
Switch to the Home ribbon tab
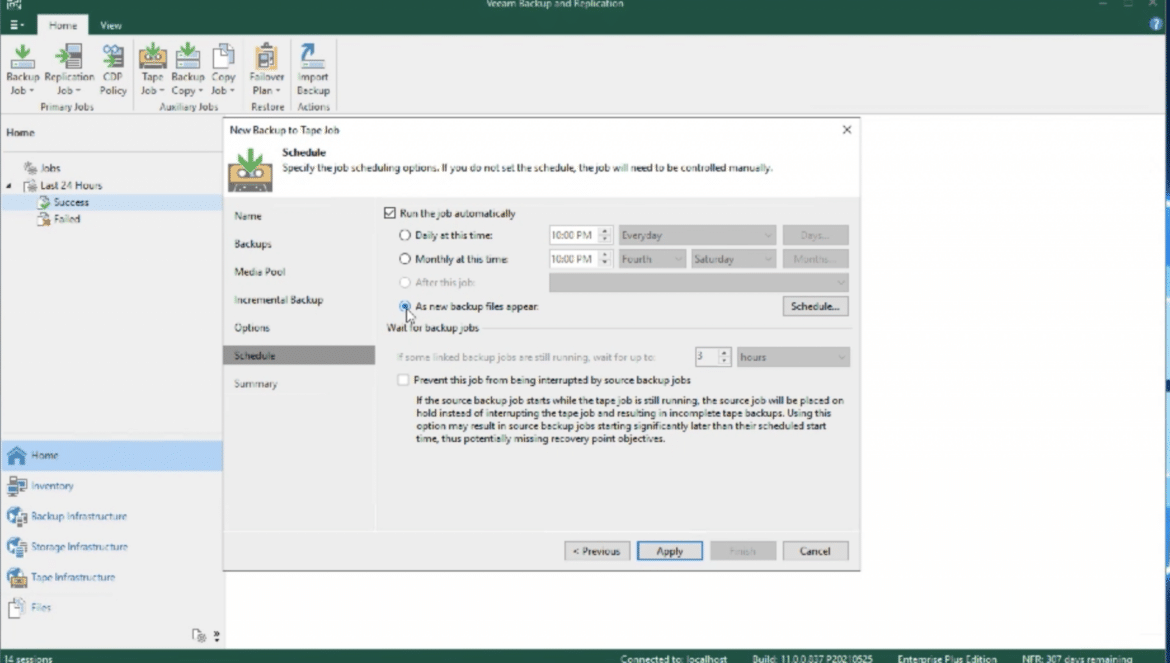63,25
